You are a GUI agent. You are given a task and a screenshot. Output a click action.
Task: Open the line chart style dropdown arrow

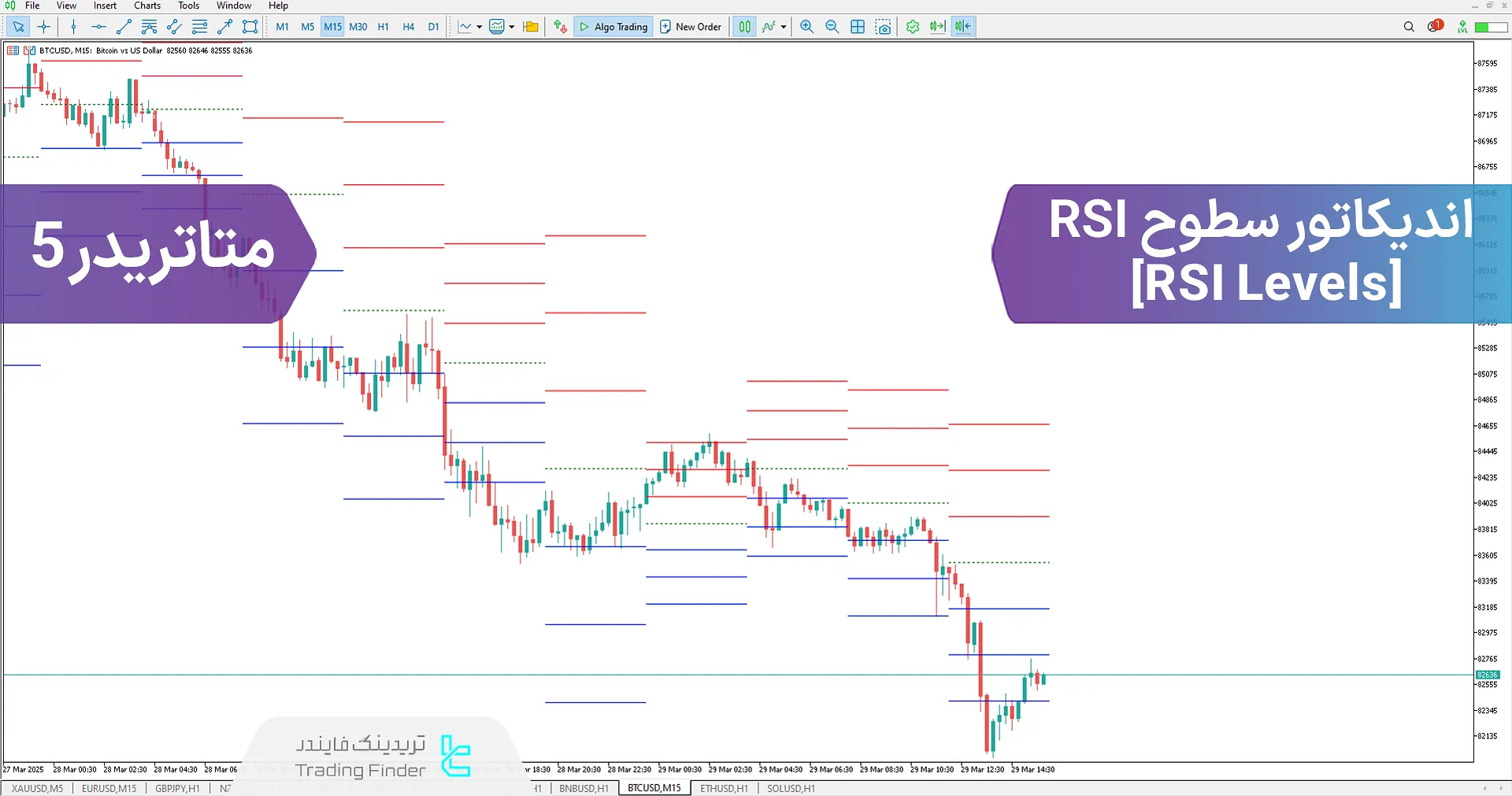tap(477, 26)
